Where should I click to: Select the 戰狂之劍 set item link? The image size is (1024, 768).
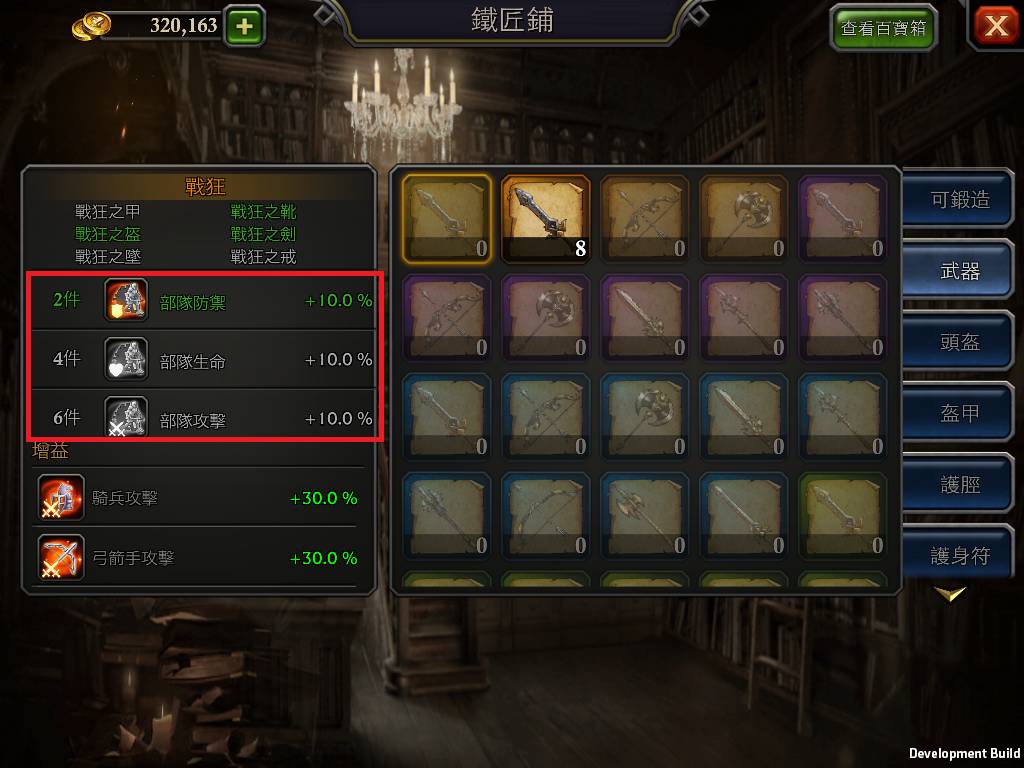[263, 234]
